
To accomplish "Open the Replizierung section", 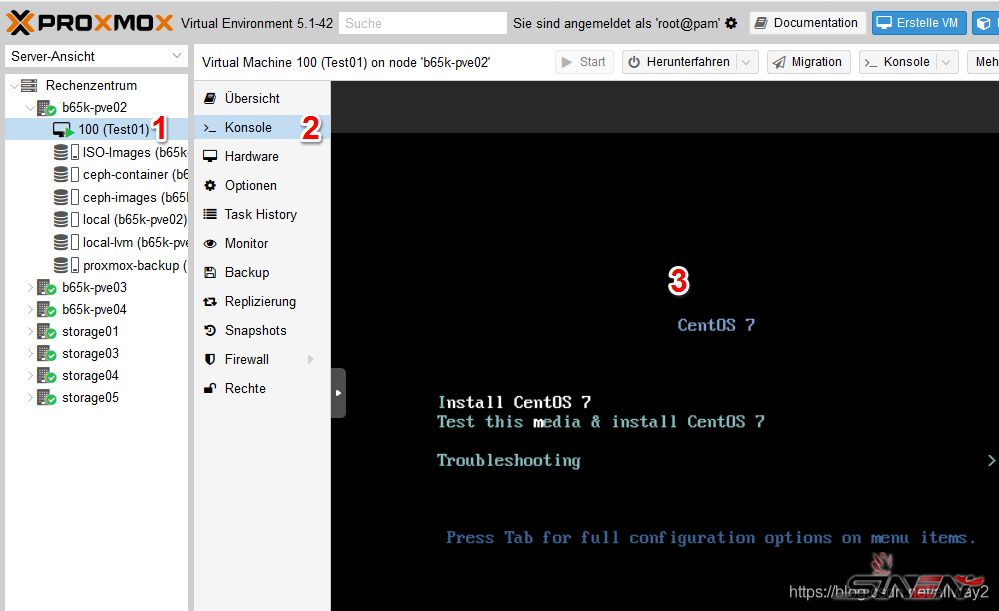I will coord(262,301).
